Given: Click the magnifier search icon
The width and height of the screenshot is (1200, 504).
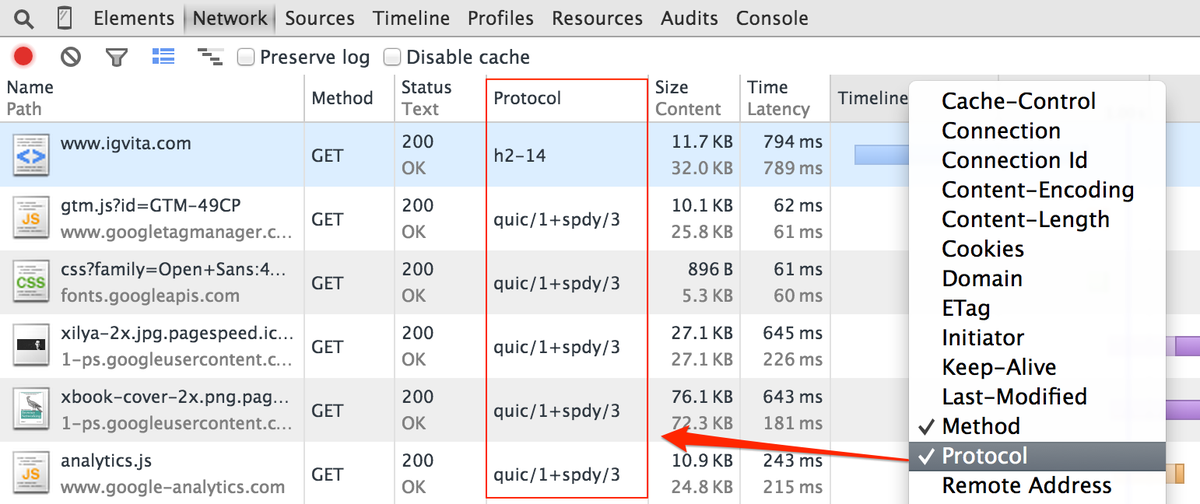Looking at the screenshot, I should point(24,18).
